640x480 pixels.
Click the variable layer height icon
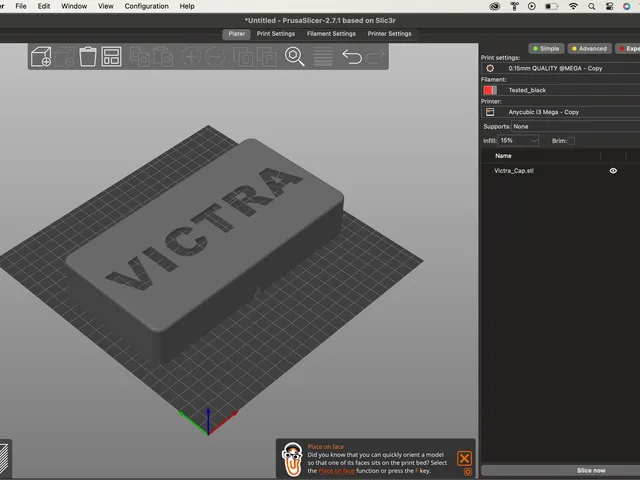coord(322,56)
